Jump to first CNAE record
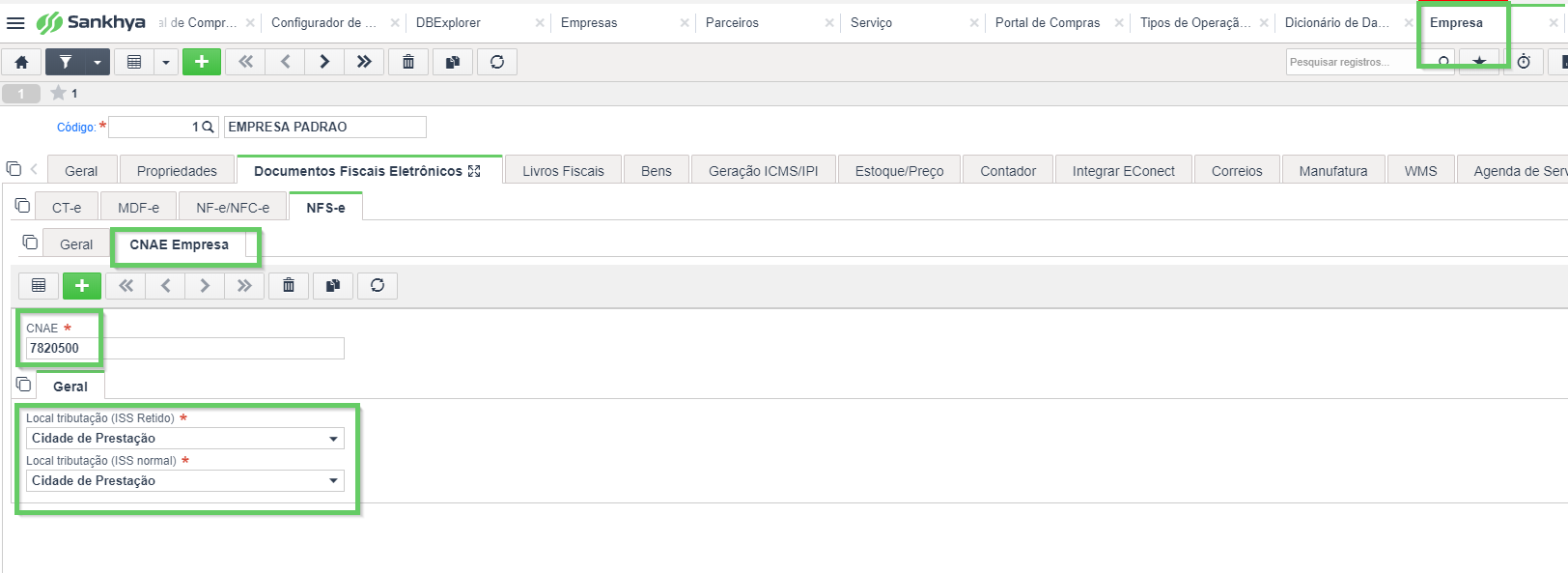This screenshot has width=1568, height=573. (x=126, y=285)
